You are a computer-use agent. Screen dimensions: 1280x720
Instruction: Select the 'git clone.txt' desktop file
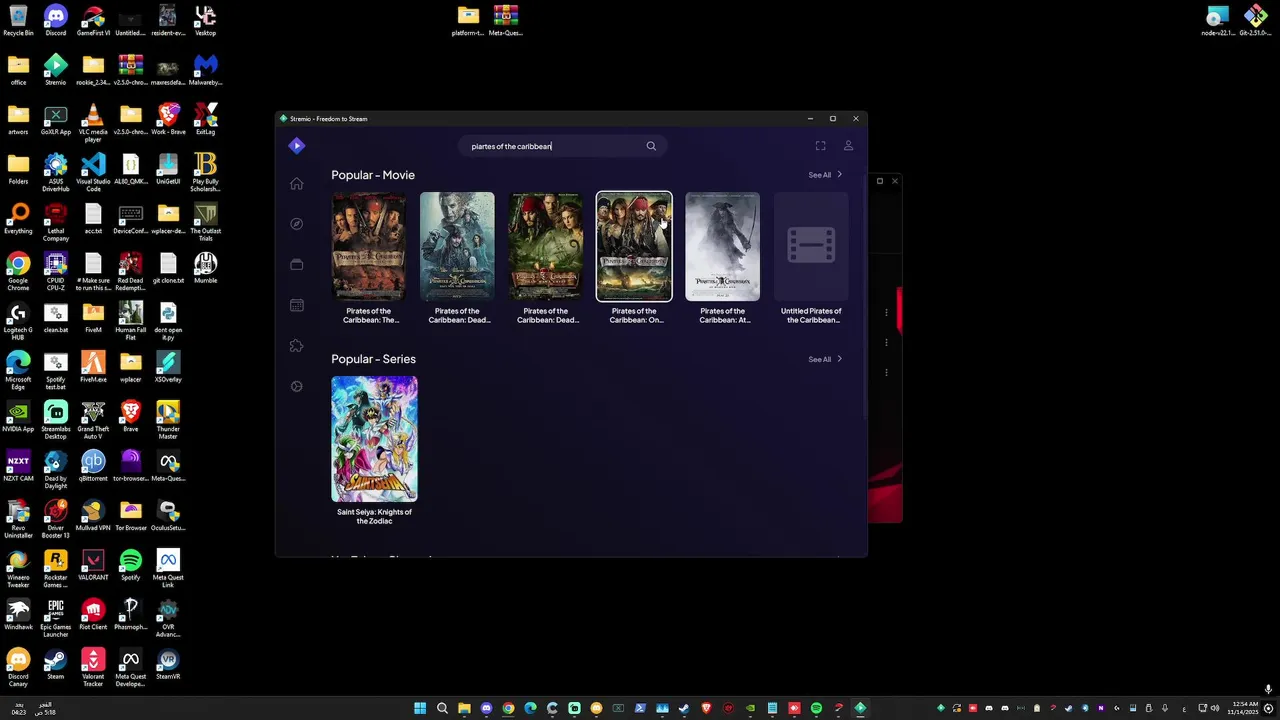click(168, 267)
